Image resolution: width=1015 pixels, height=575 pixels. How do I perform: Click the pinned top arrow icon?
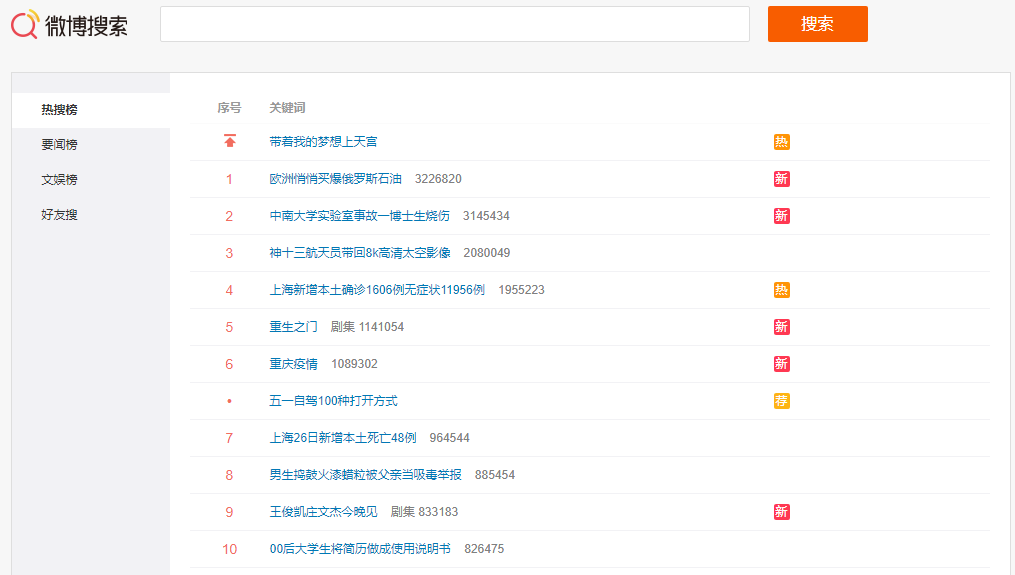[230, 141]
